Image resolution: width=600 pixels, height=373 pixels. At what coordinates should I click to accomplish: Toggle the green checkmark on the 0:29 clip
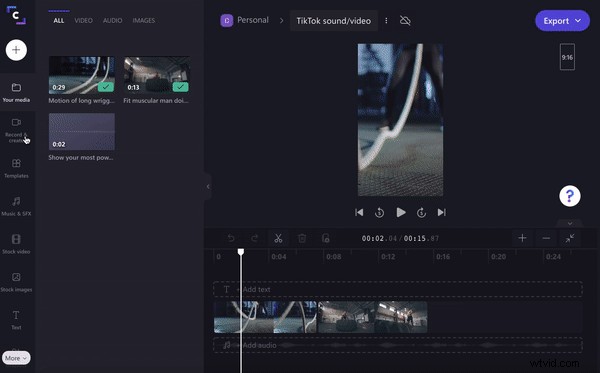(106, 87)
